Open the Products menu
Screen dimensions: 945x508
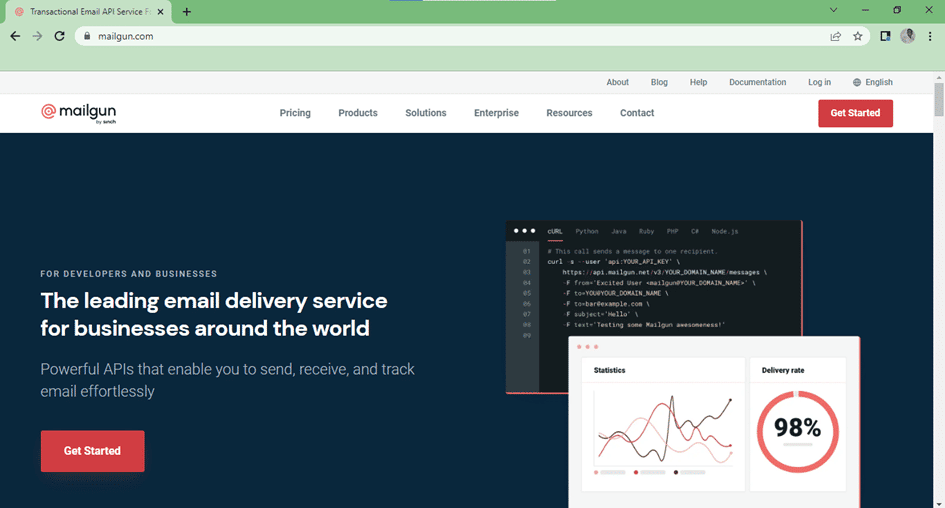click(358, 113)
